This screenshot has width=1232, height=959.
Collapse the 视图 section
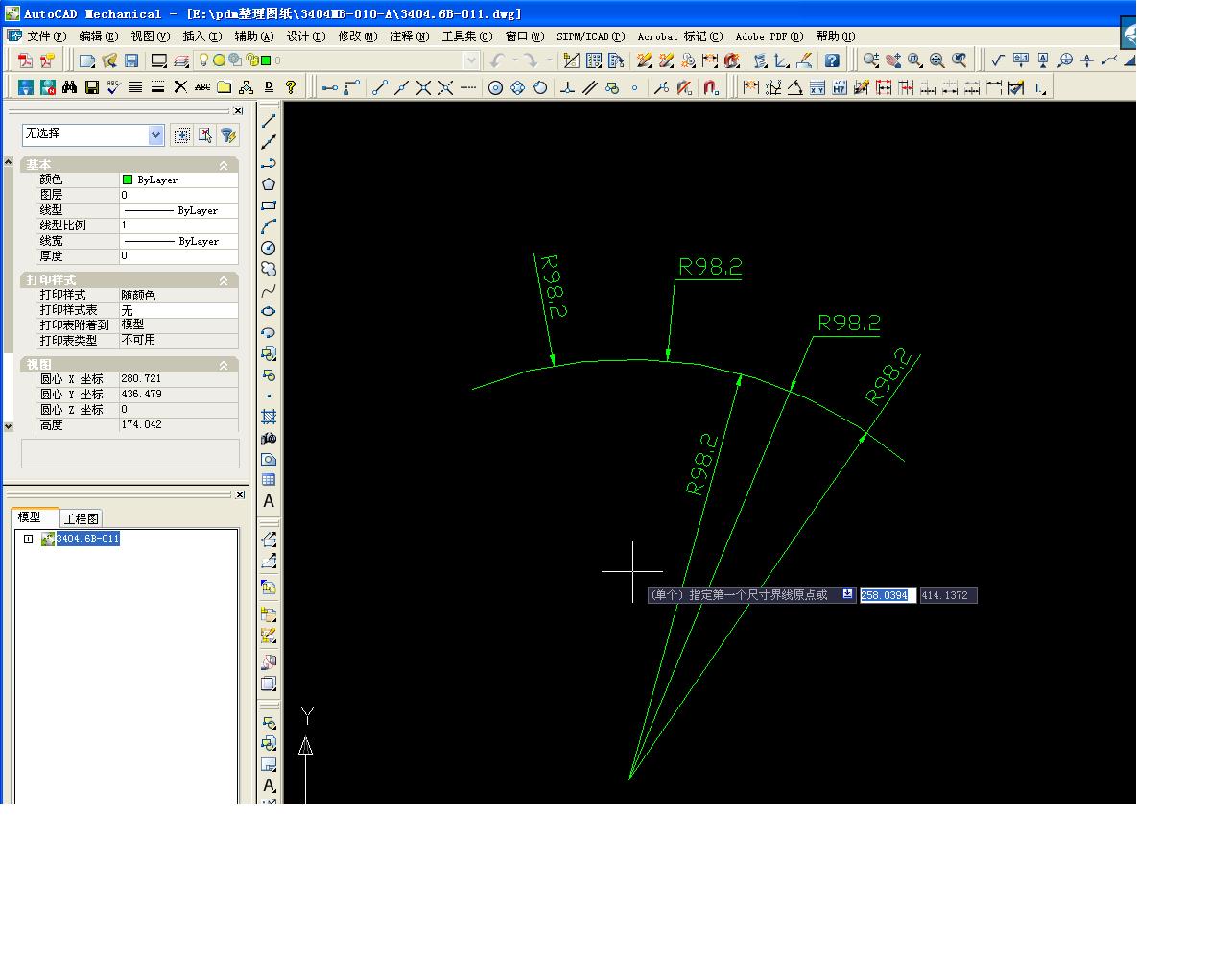pyautogui.click(x=224, y=365)
